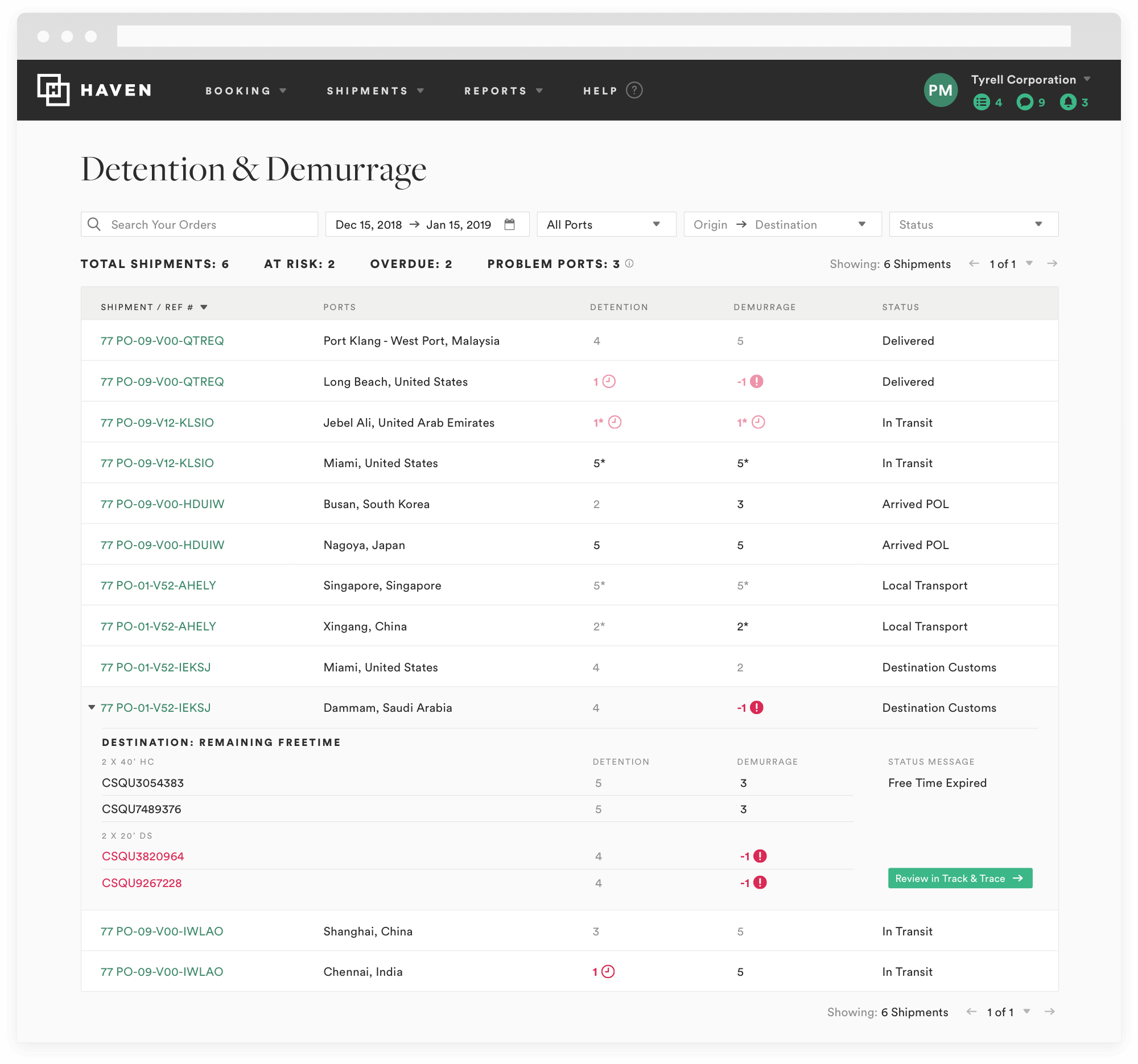Open the chat messages icon showing 9

click(1024, 102)
